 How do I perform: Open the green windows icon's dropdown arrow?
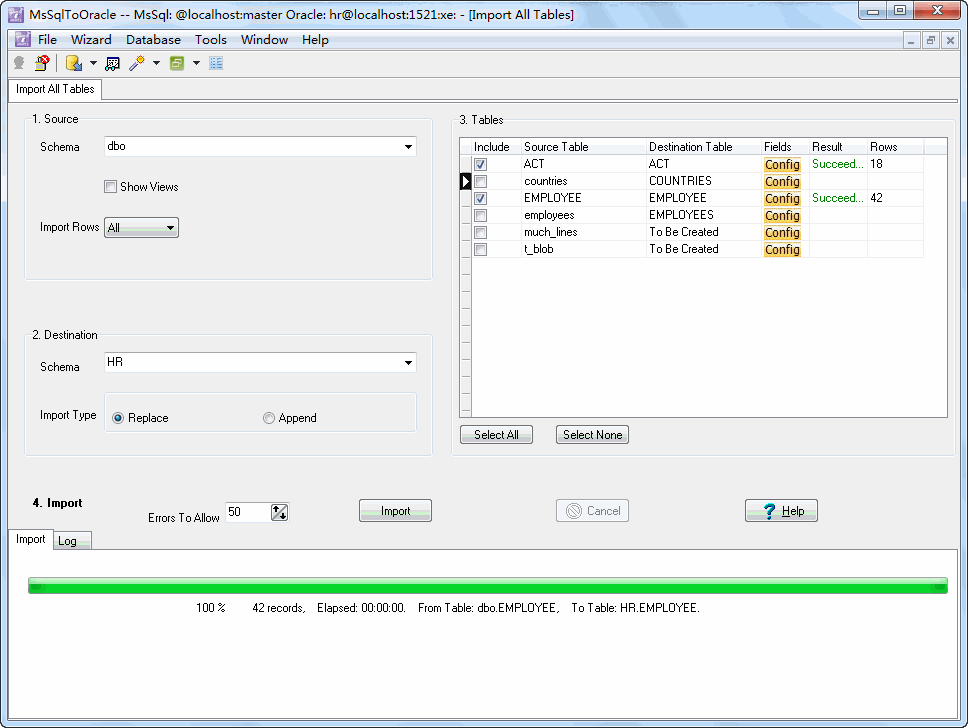tap(196, 63)
